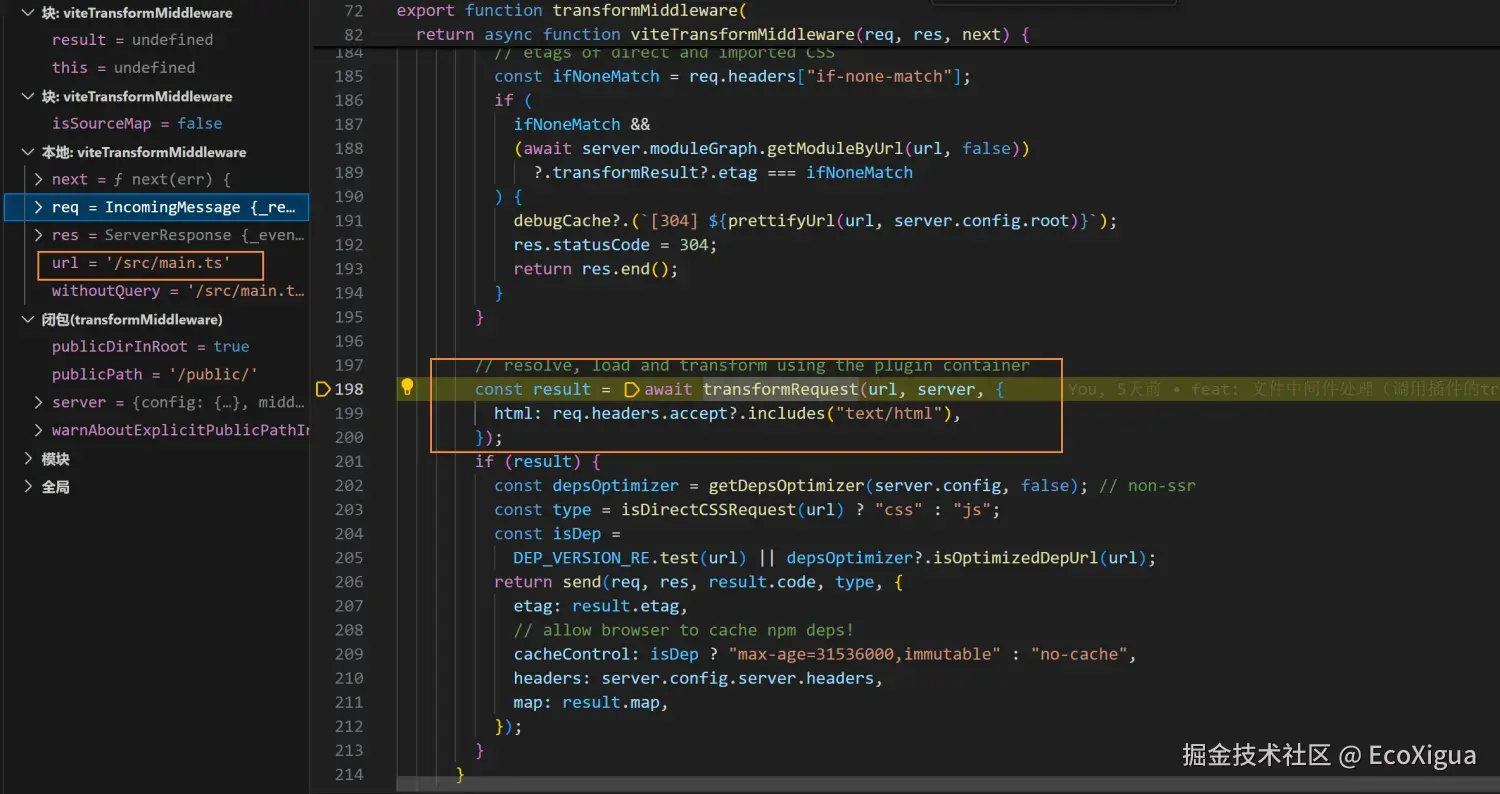The width and height of the screenshot is (1500, 794).
Task: Click isDirectCSSRequest on line 203
Action: pos(708,509)
